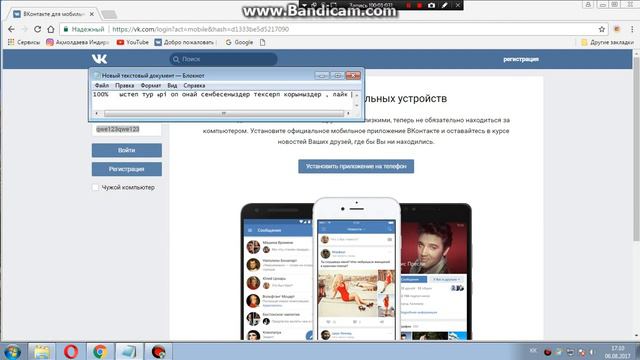
Task: Click the password input field
Action: click(x=127, y=129)
